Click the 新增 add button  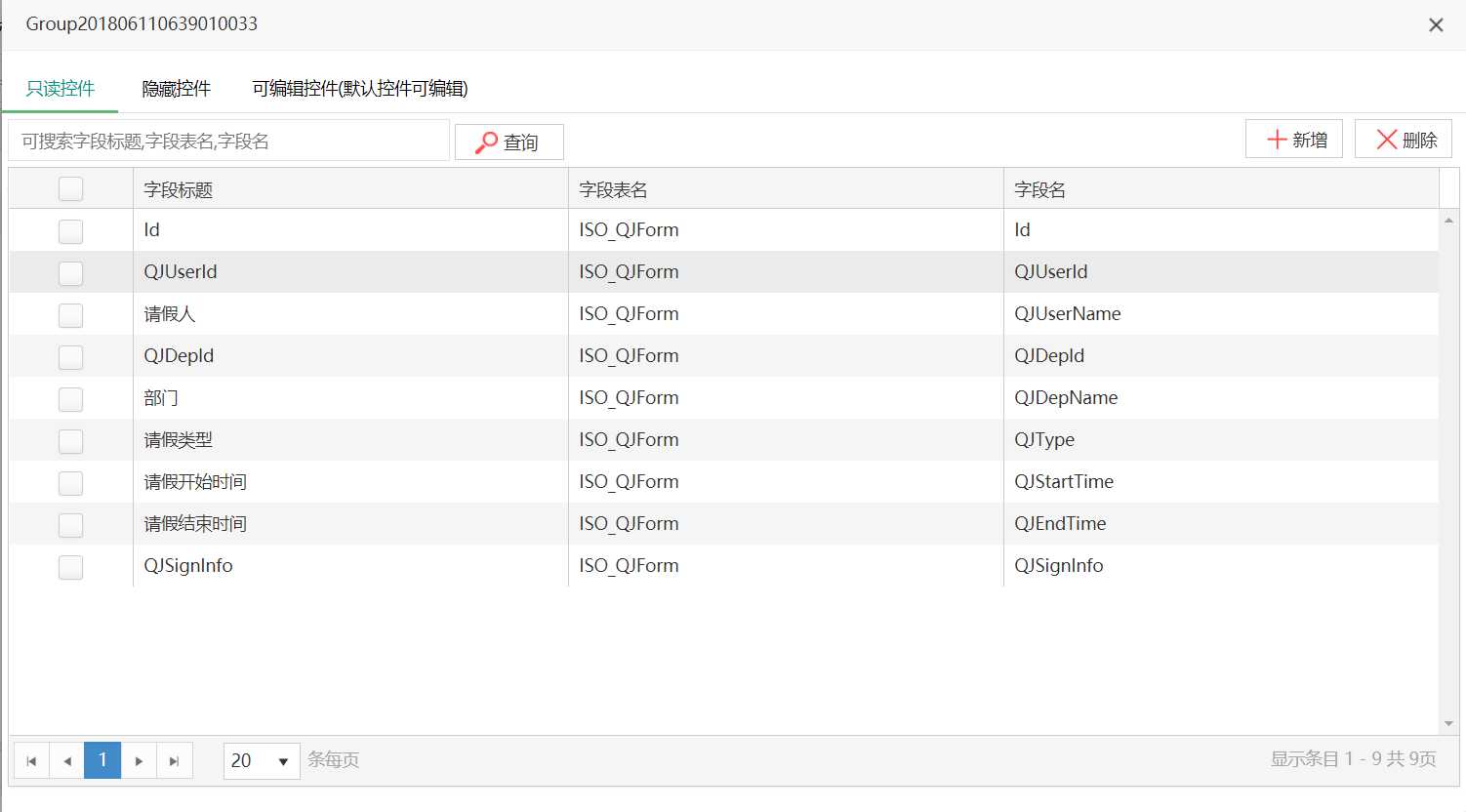[1294, 140]
